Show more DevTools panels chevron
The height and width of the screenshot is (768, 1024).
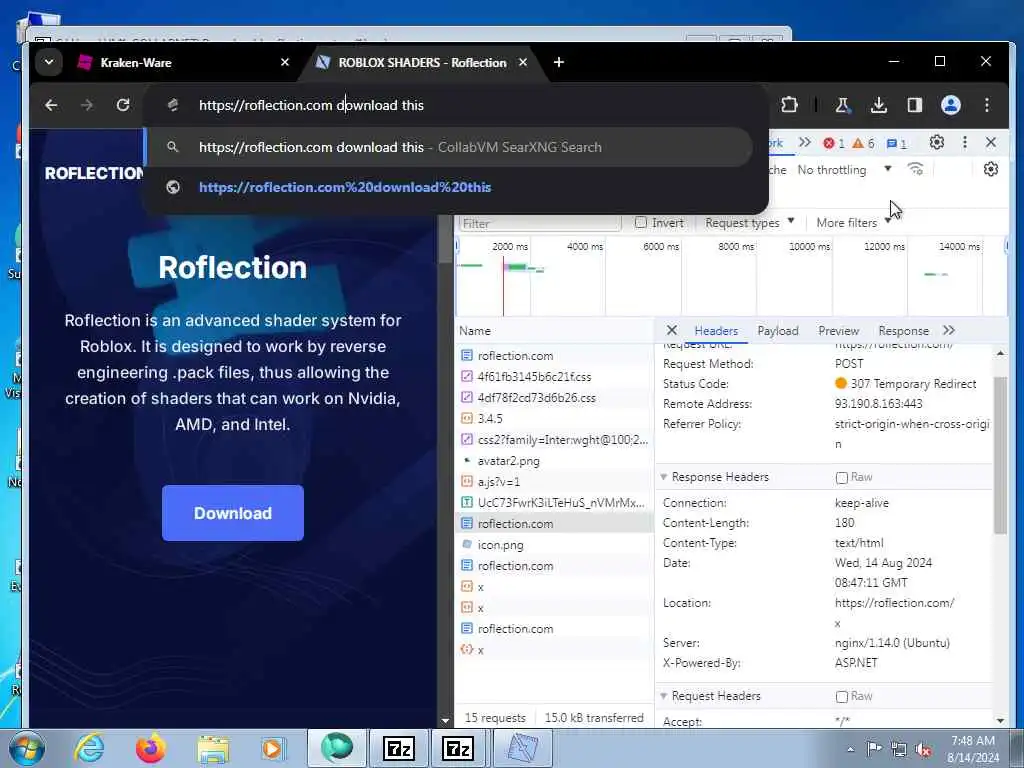[805, 142]
